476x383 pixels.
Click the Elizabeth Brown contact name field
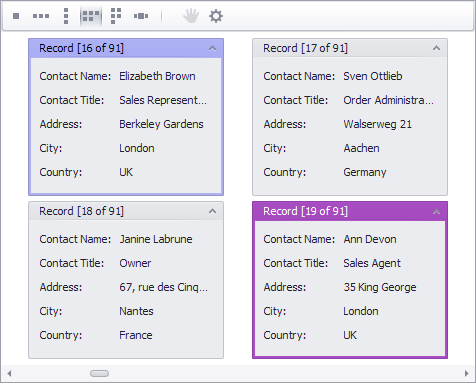[157, 76]
